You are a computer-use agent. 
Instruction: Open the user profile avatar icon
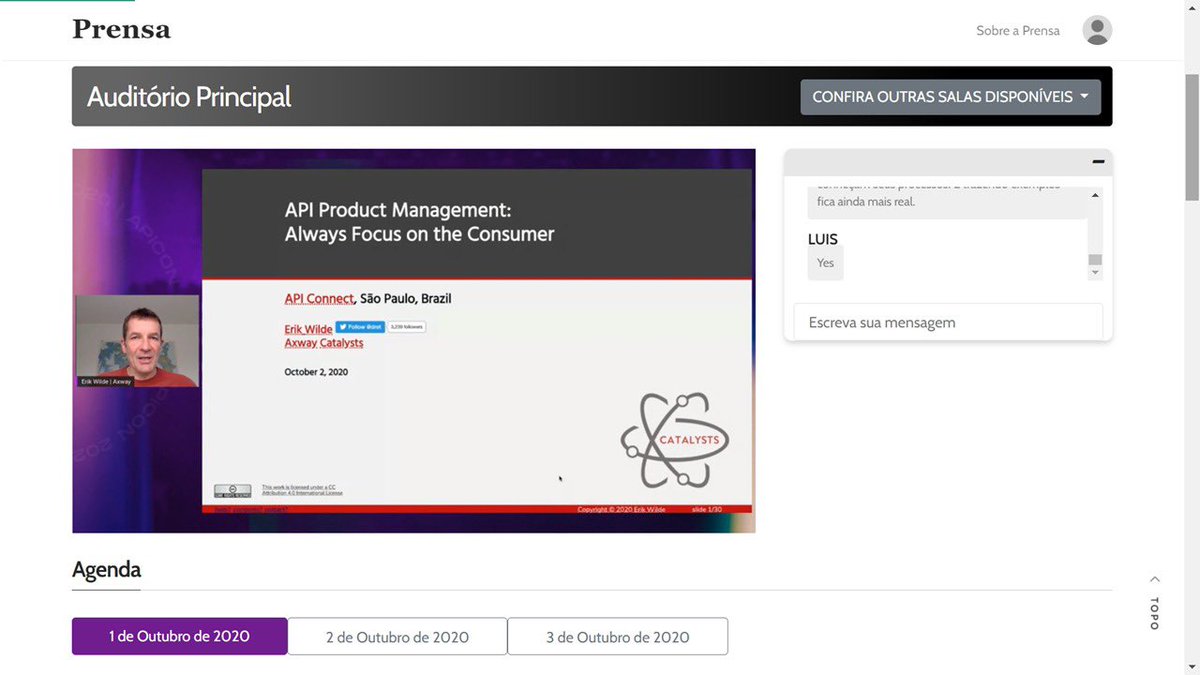coord(1097,30)
